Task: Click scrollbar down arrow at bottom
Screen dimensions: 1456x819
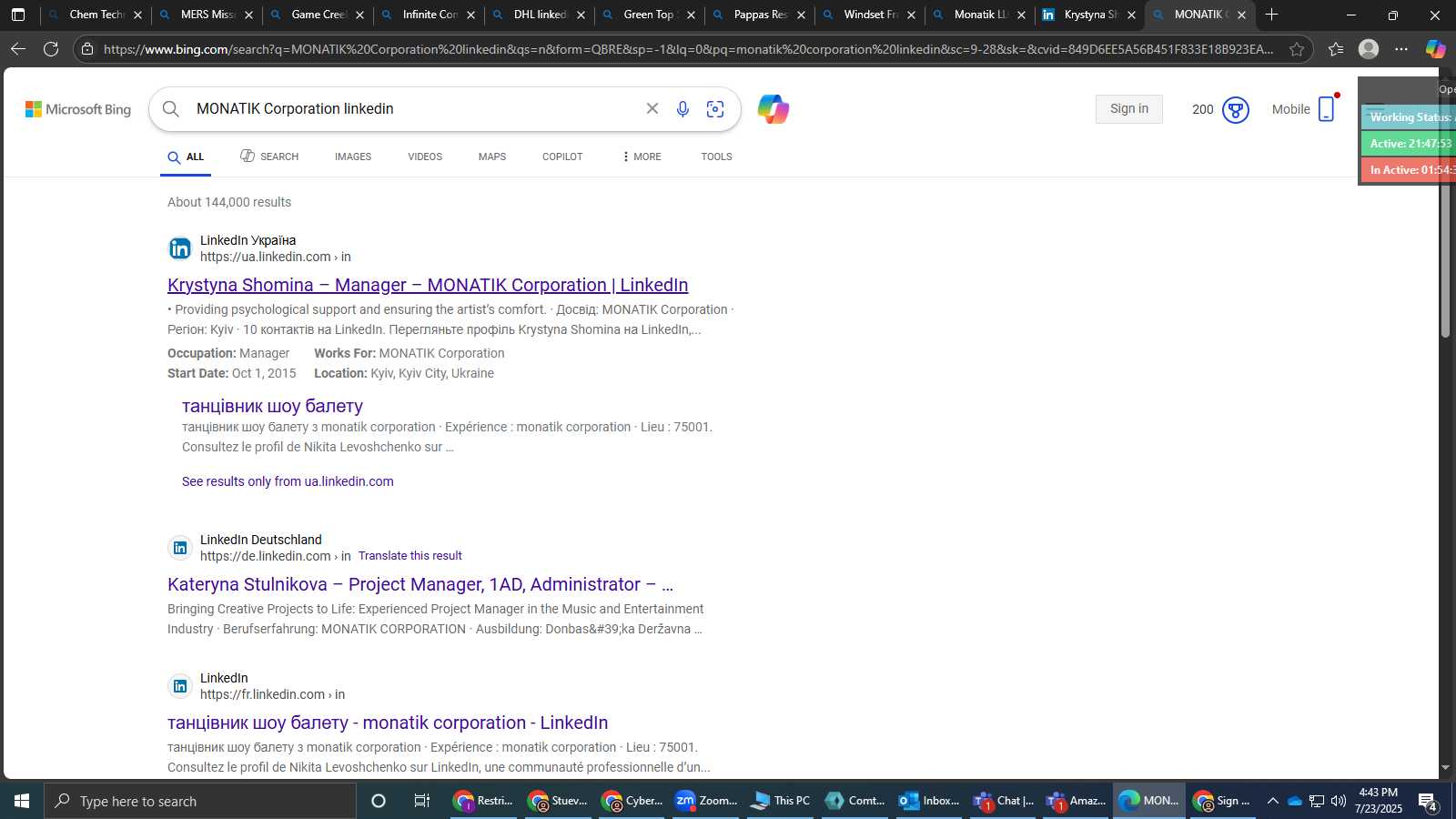Action: coord(1445,768)
